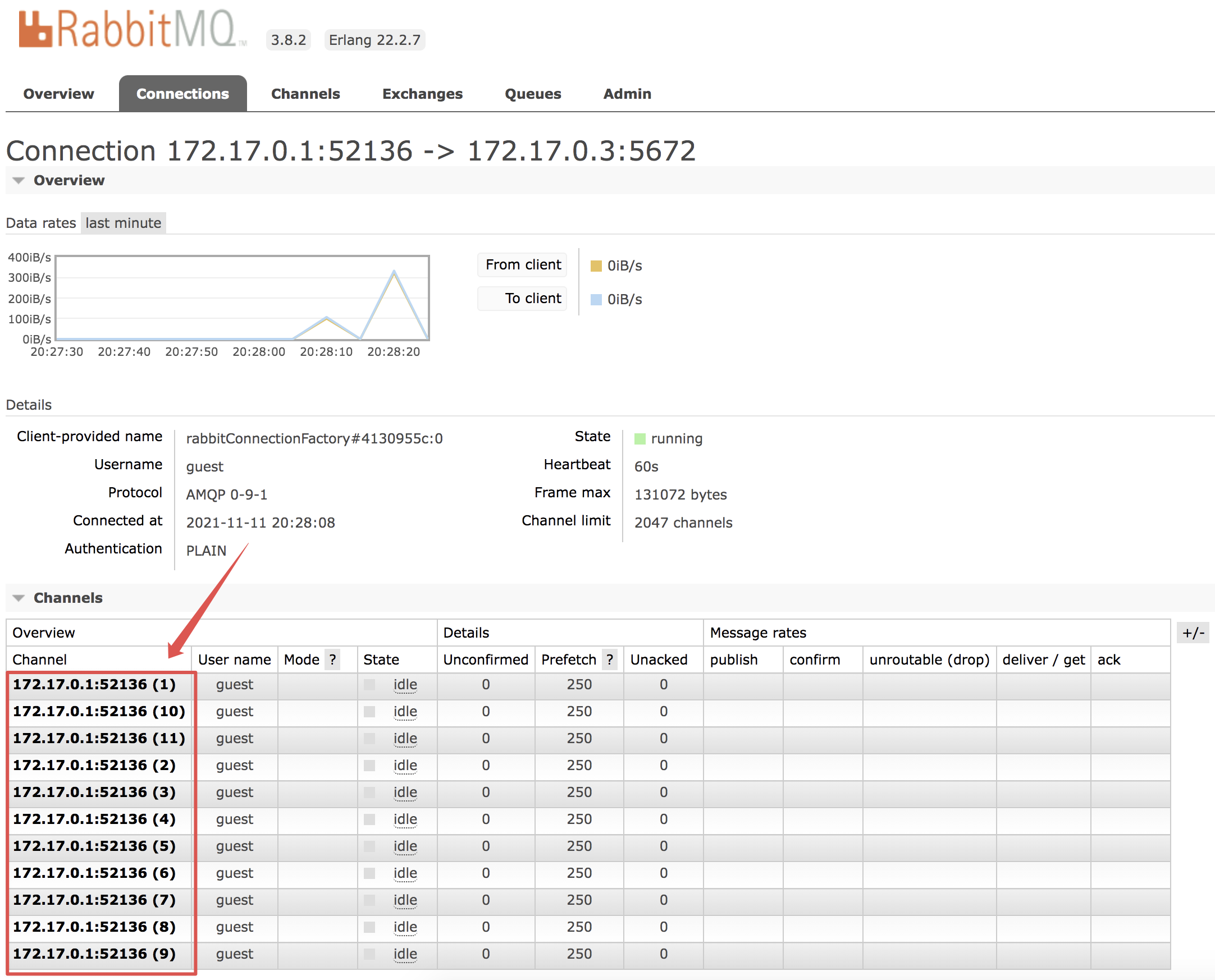Screen dimensions: 1215x980
Task: Click the 3.8.2 version badge
Action: pyautogui.click(x=288, y=39)
